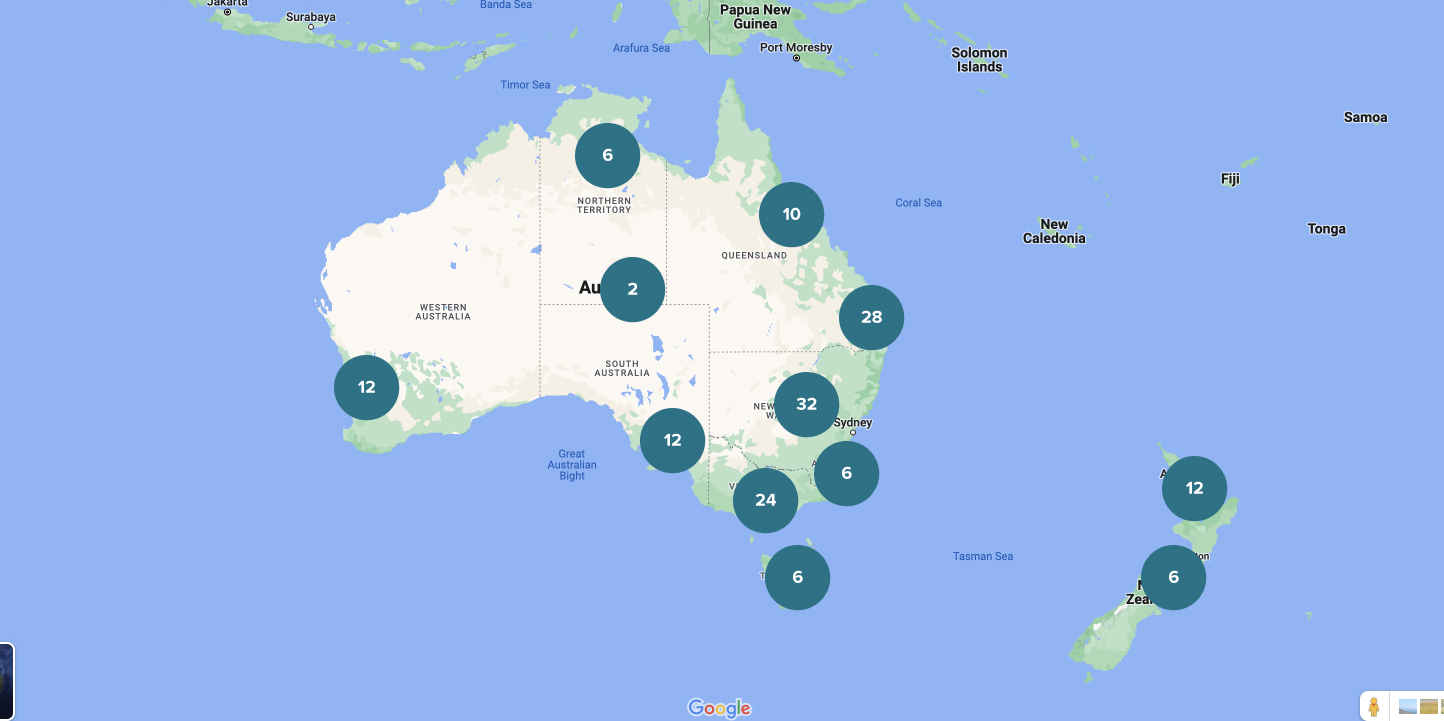Open the 2 cluster in central Australia
The image size is (1444, 721).
[632, 289]
